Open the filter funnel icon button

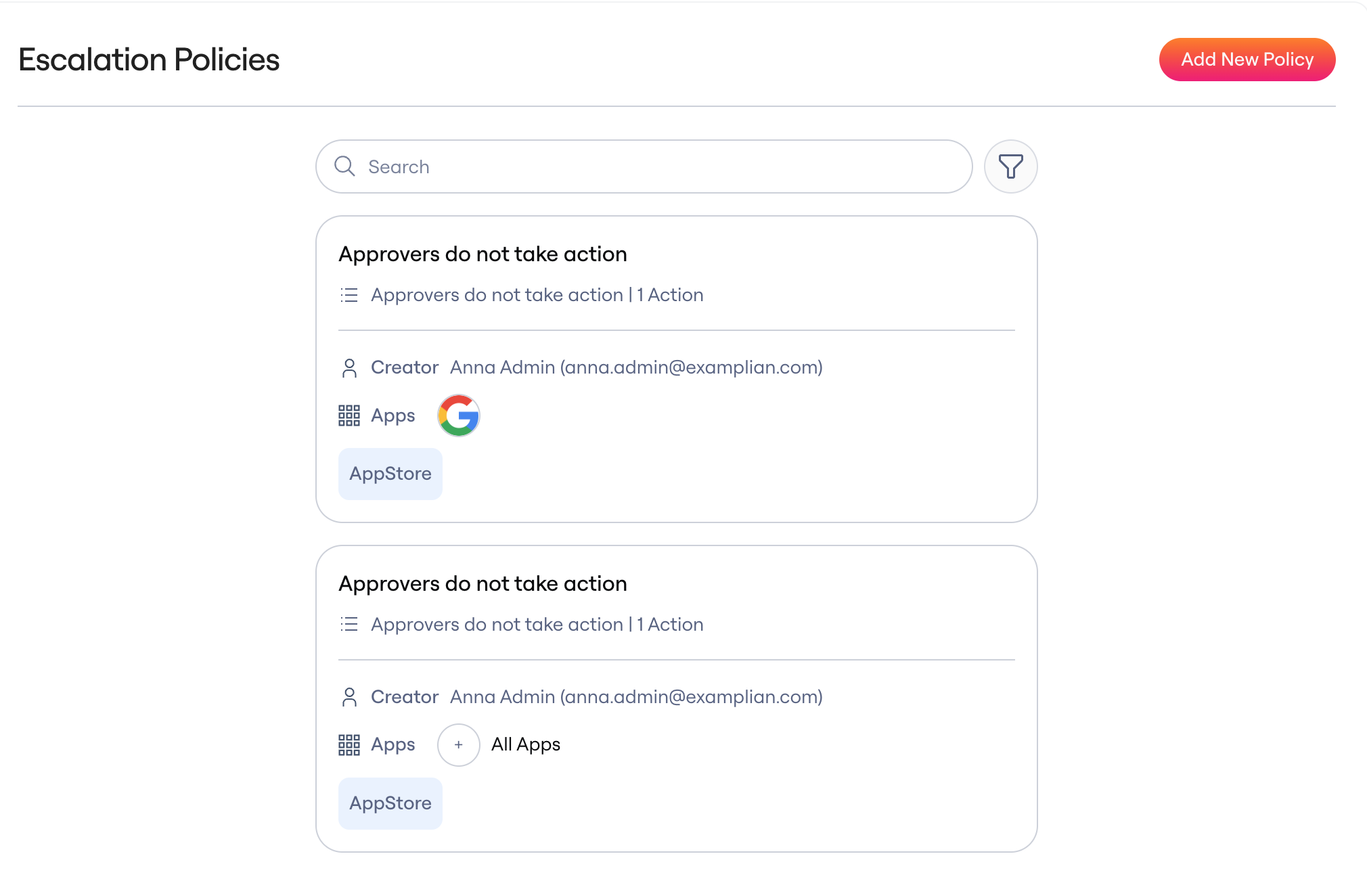[1010, 166]
